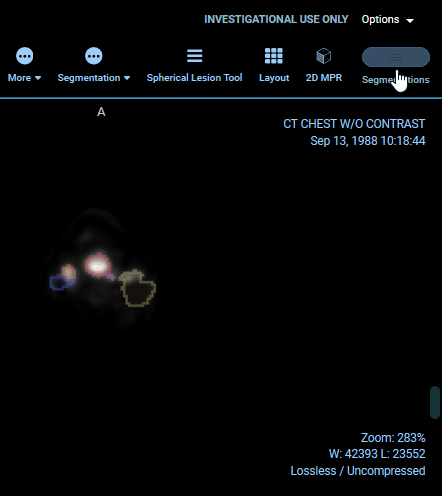This screenshot has height=496, width=442.
Task: Activate the 2D MPR cube icon
Action: (x=324, y=56)
